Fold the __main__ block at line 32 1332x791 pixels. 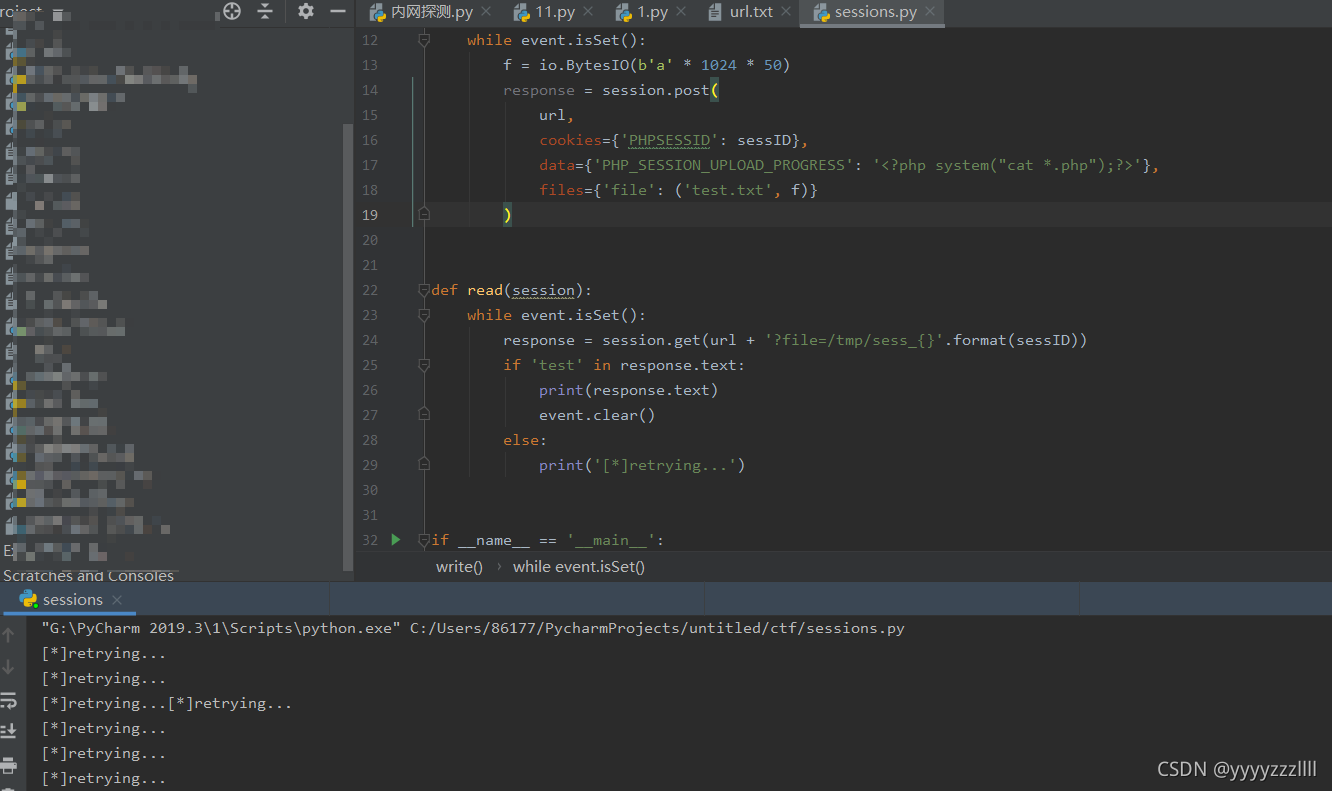click(x=424, y=540)
